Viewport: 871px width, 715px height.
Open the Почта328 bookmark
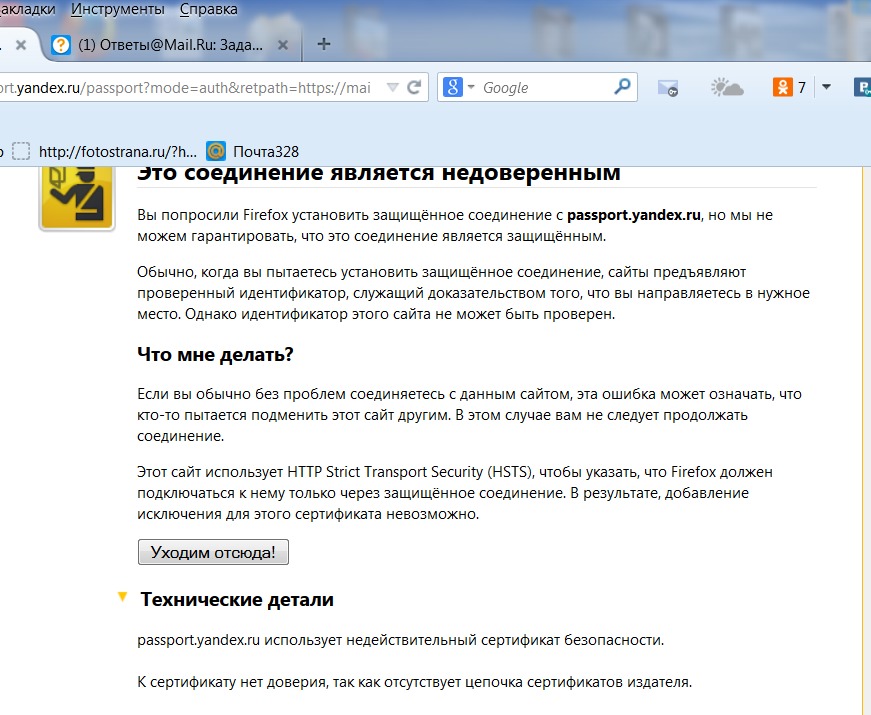253,152
